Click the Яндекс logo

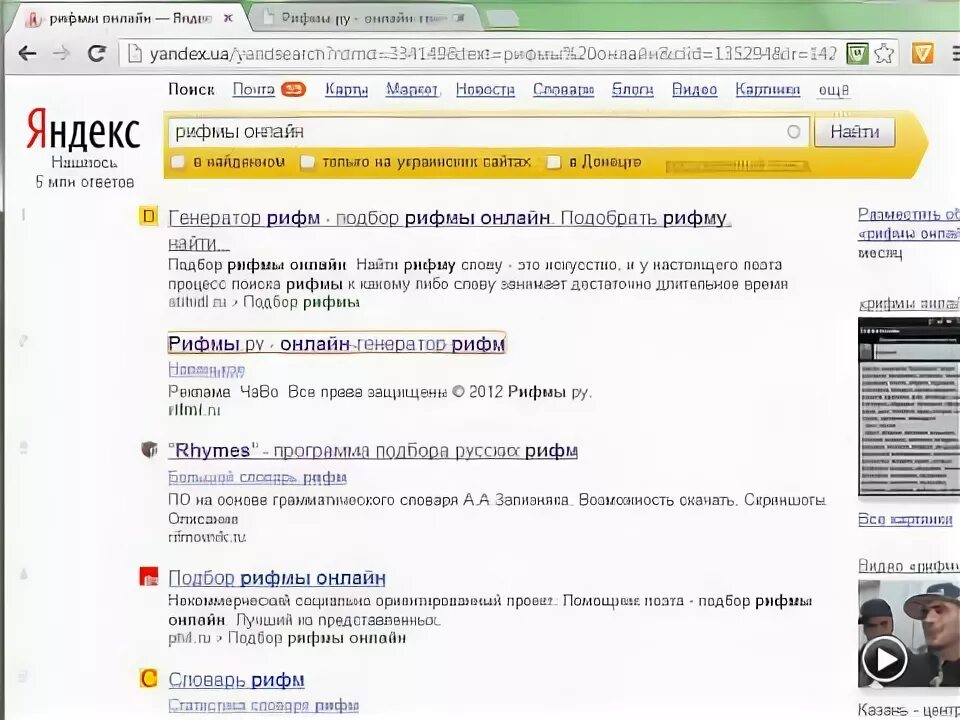(83, 130)
